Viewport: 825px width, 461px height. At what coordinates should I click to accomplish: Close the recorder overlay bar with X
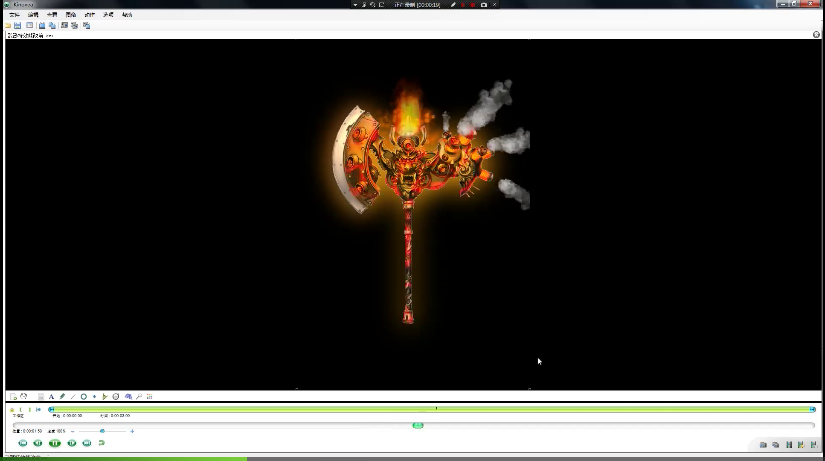pos(495,5)
